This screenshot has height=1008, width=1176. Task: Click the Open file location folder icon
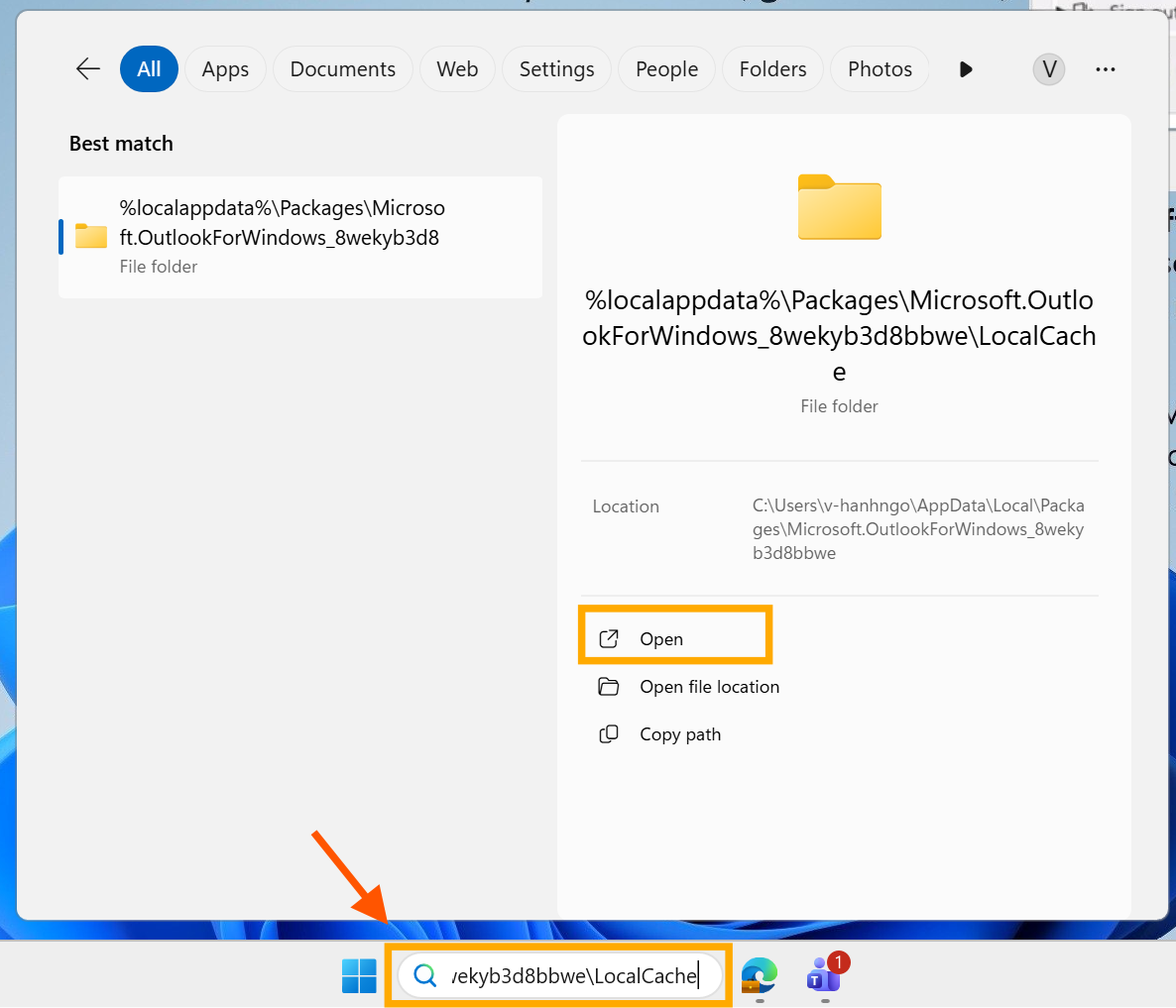coord(608,687)
